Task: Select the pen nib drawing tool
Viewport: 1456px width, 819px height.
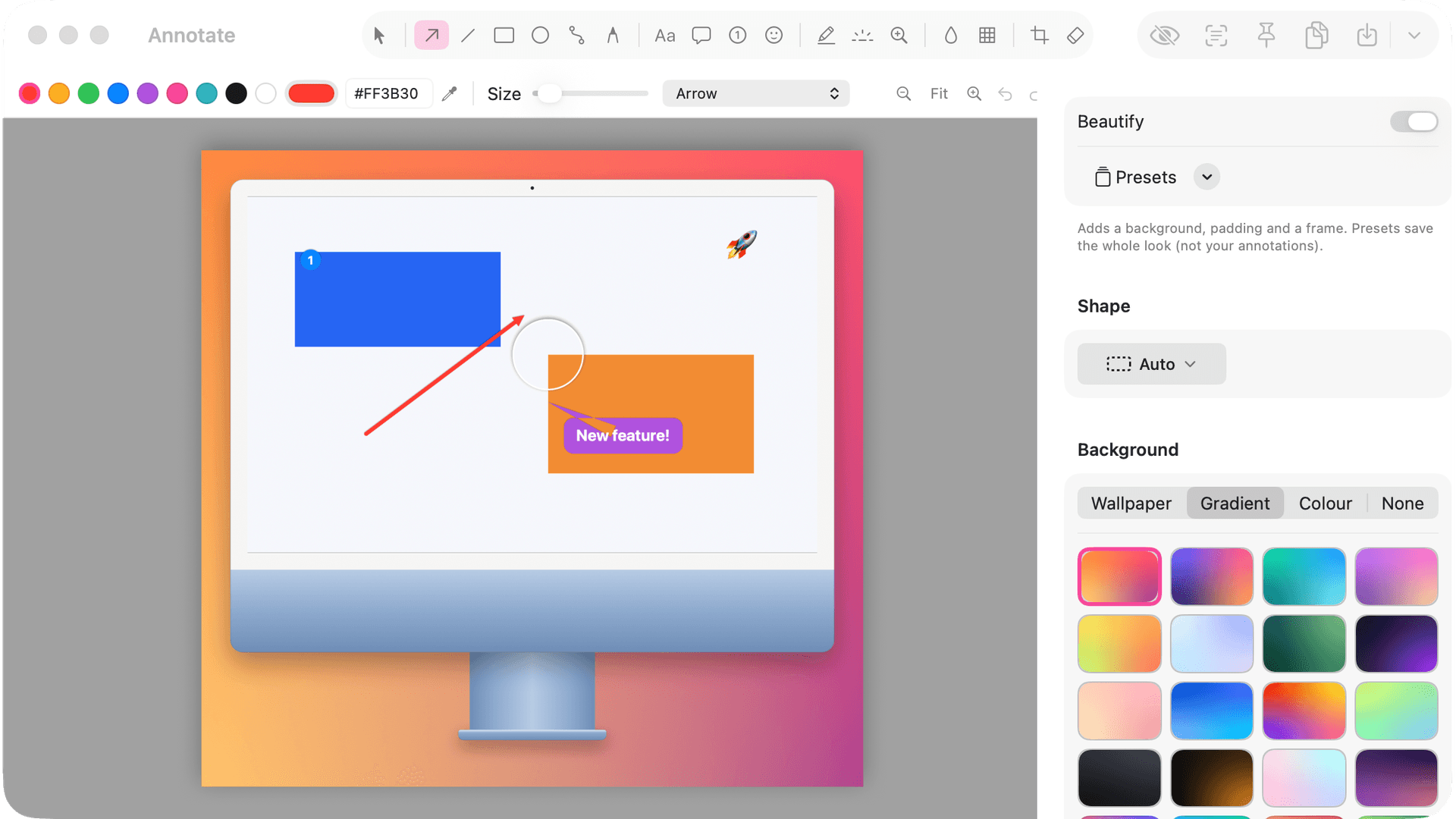Action: pyautogui.click(x=613, y=36)
